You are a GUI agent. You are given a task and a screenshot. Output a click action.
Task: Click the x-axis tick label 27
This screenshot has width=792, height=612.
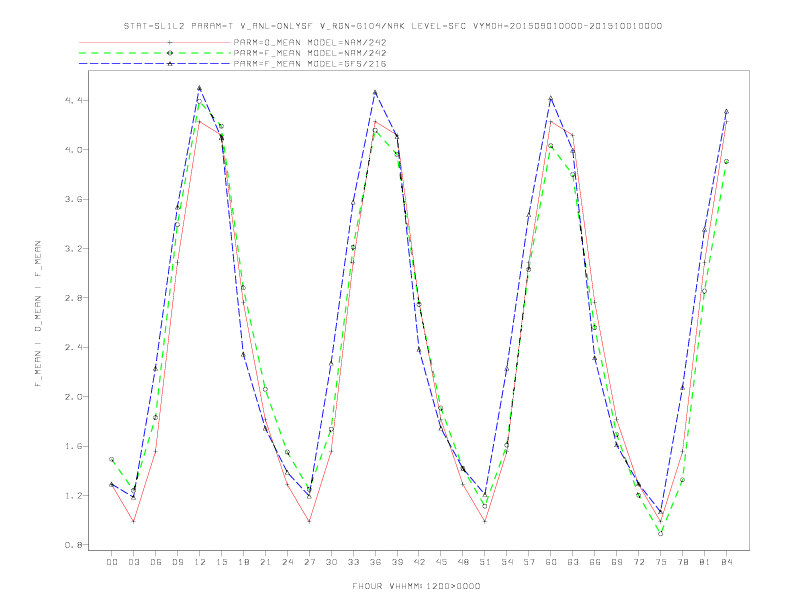click(309, 562)
